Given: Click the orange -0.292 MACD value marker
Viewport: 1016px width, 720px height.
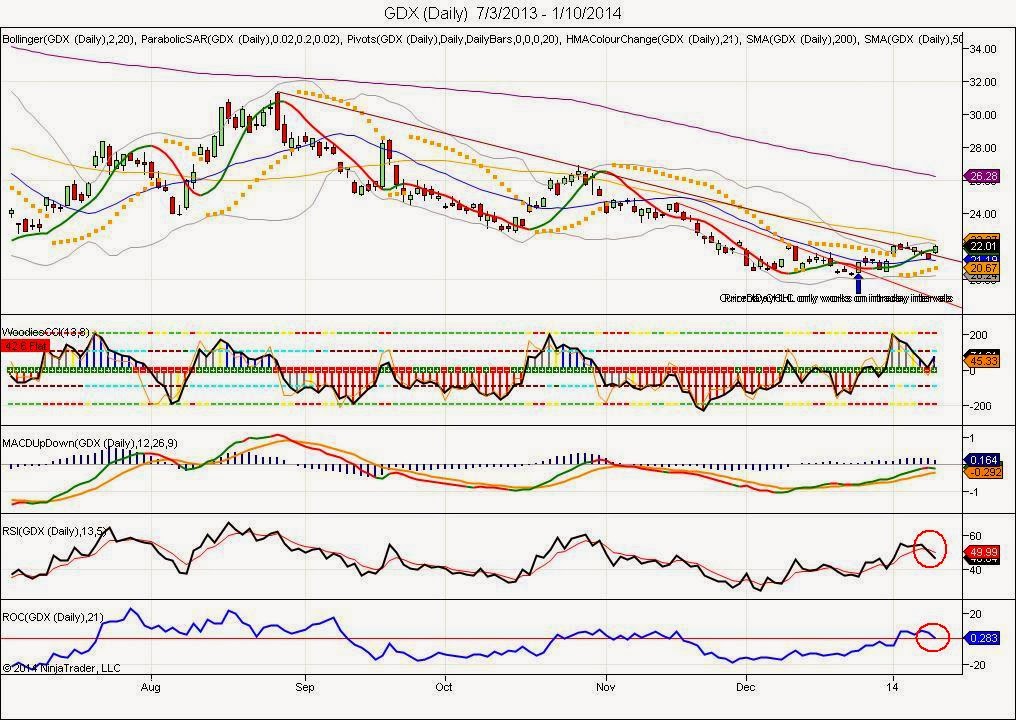Looking at the screenshot, I should pos(983,472).
